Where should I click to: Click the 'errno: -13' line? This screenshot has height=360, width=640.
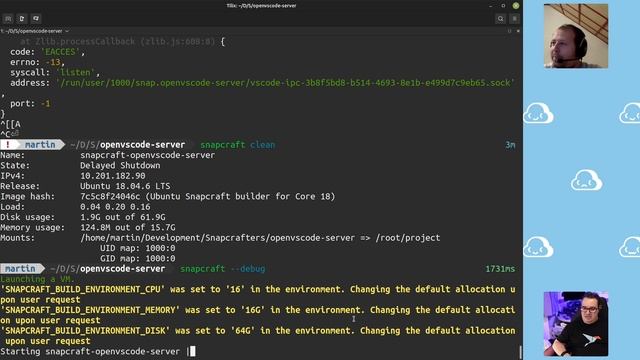[x=38, y=62]
